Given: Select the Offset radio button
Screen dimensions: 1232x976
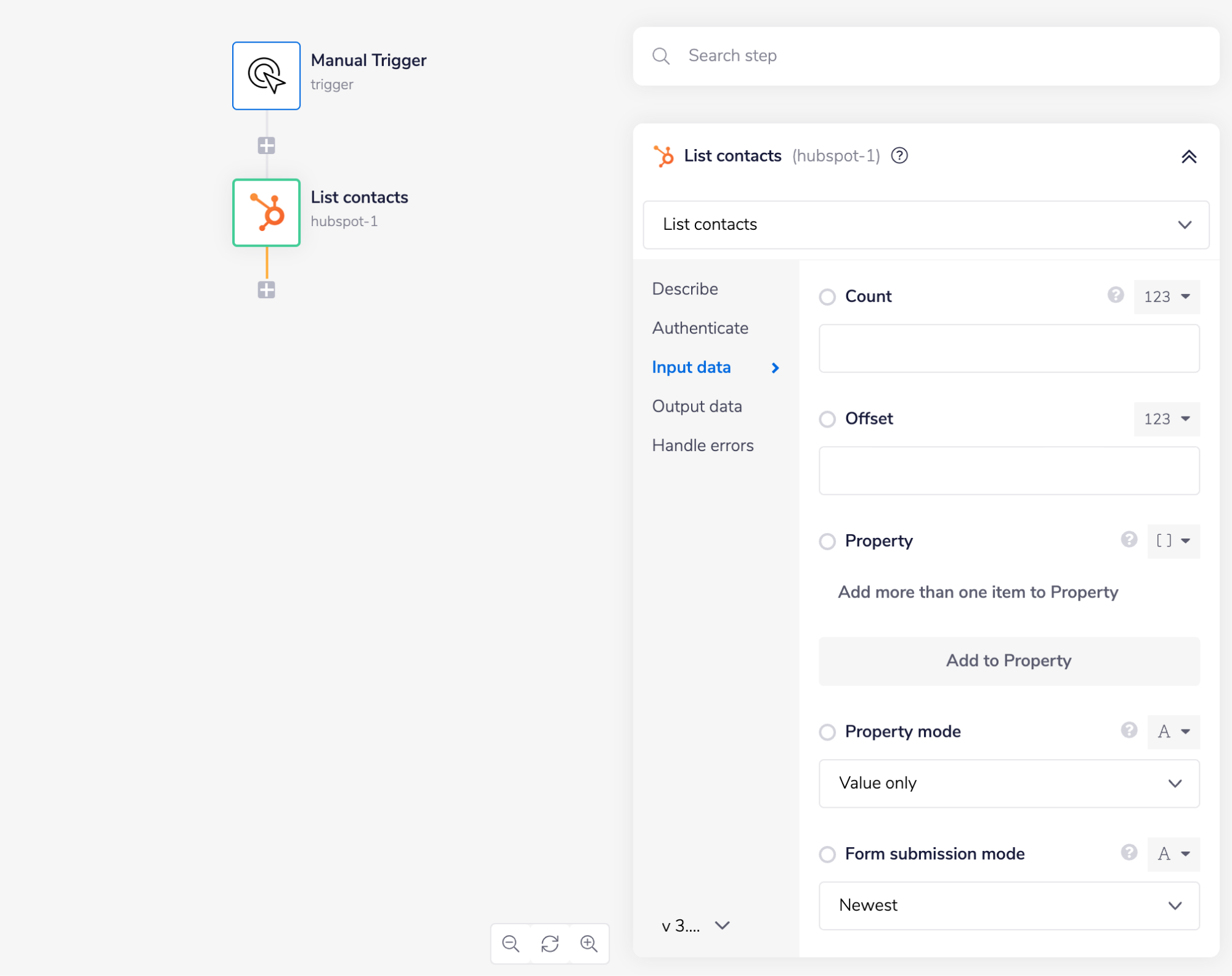Looking at the screenshot, I should (827, 419).
